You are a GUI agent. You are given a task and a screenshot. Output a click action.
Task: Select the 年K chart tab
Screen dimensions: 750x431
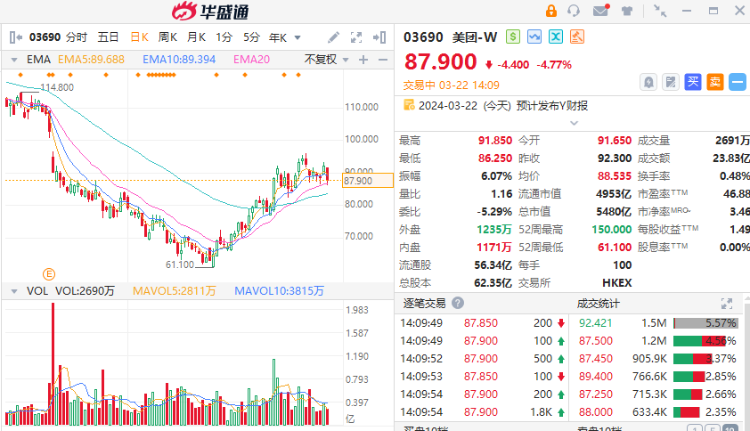coord(278,37)
